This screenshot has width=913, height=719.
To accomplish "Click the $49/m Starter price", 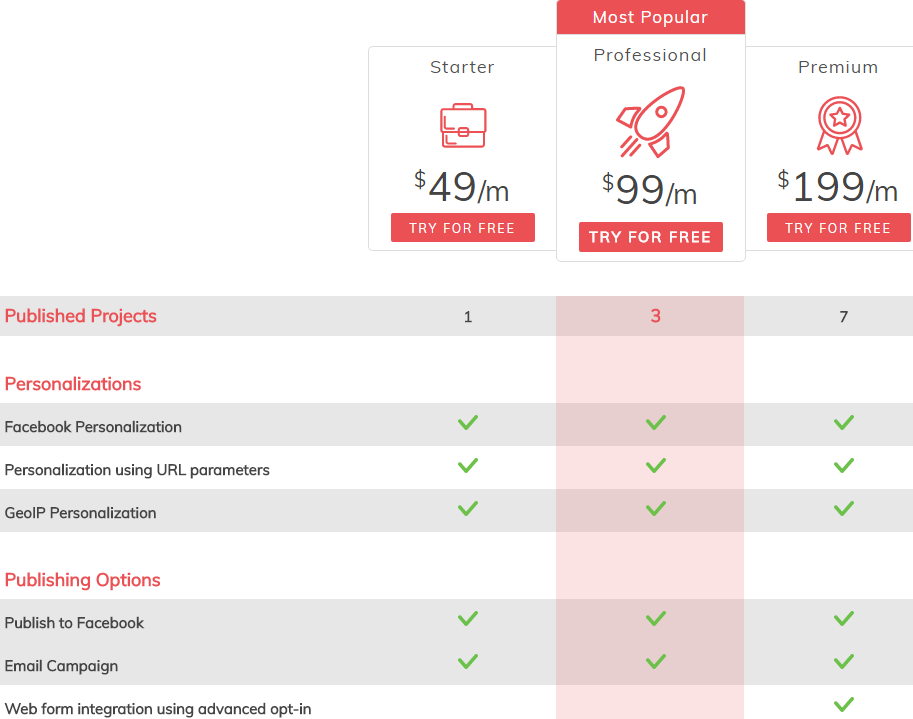I will coord(462,187).
